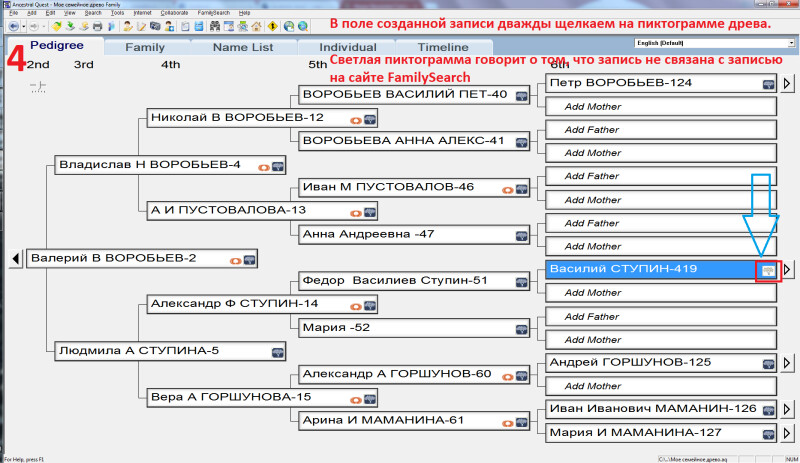The height and width of the screenshot is (463, 800).
Task: Open the Collaborate menu
Action: 174,13
